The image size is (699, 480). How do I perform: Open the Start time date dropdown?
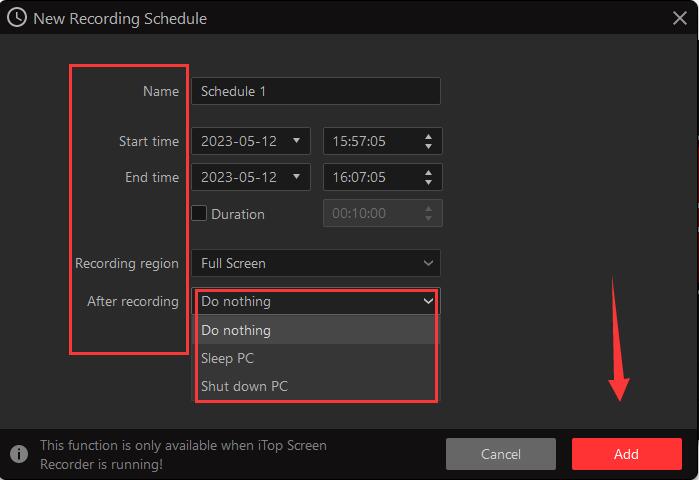click(296, 141)
